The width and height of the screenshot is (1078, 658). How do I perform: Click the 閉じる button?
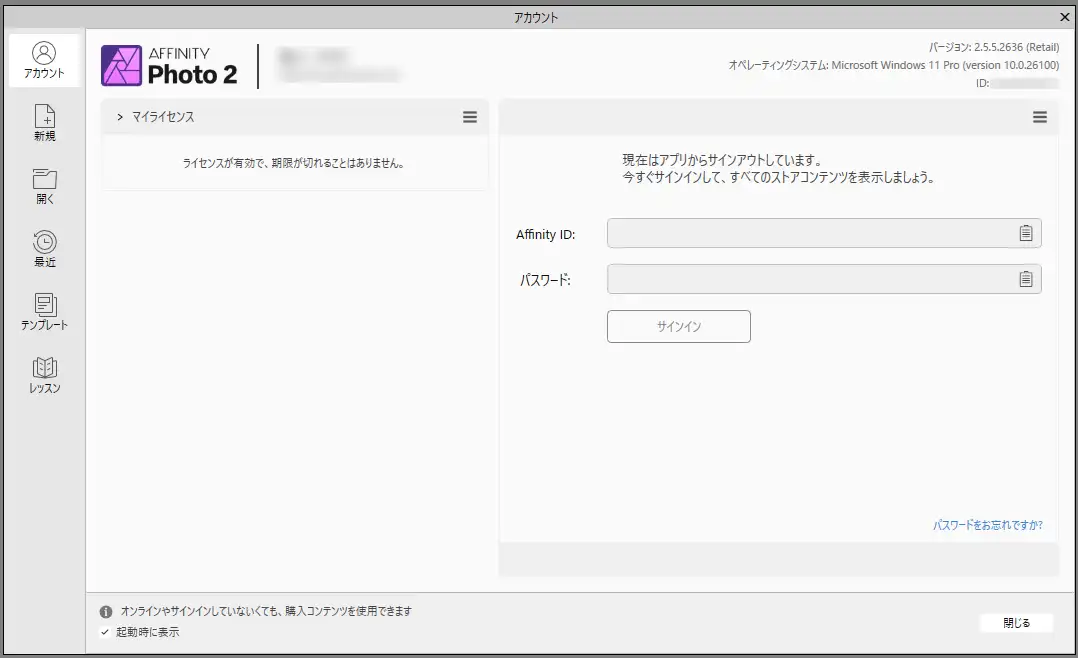(x=1016, y=623)
